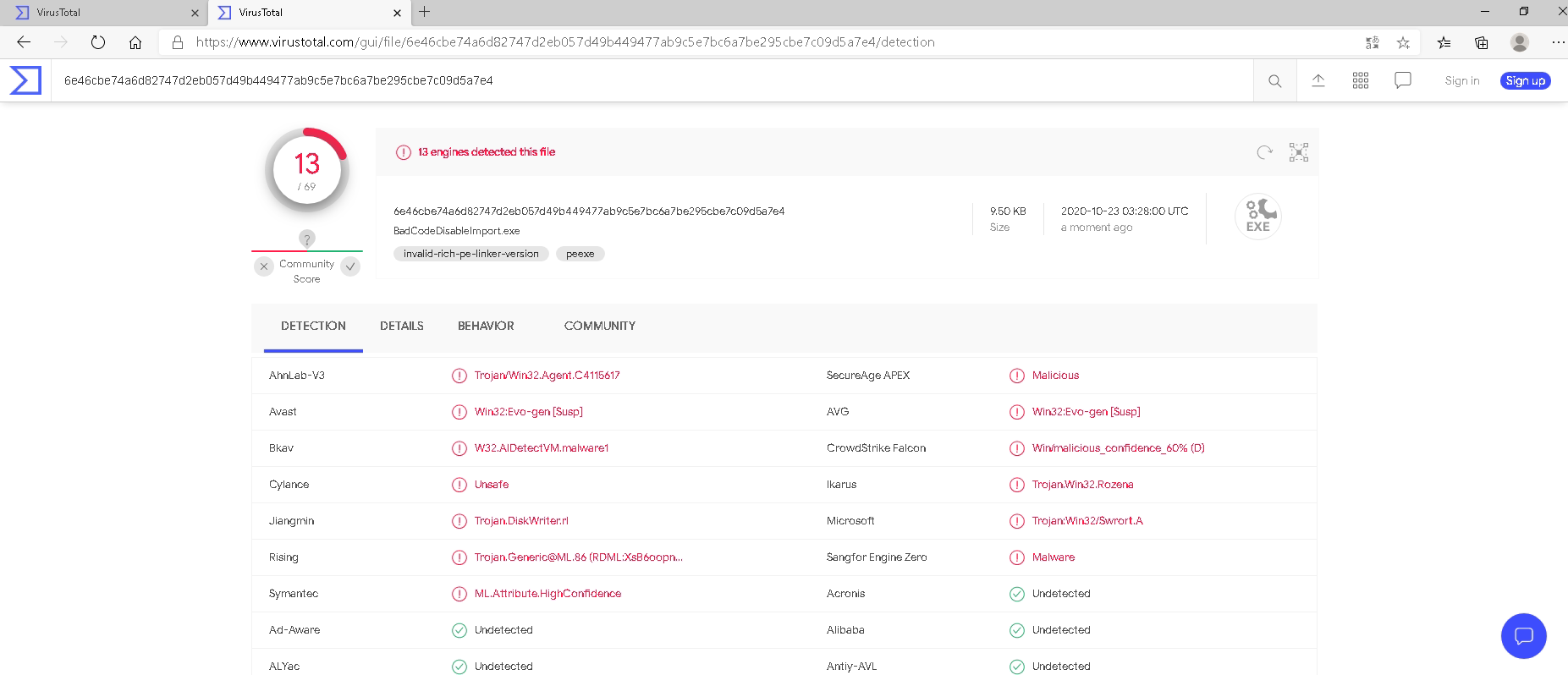The image size is (1568, 675).
Task: Click the community score question mark icon
Action: tap(307, 239)
